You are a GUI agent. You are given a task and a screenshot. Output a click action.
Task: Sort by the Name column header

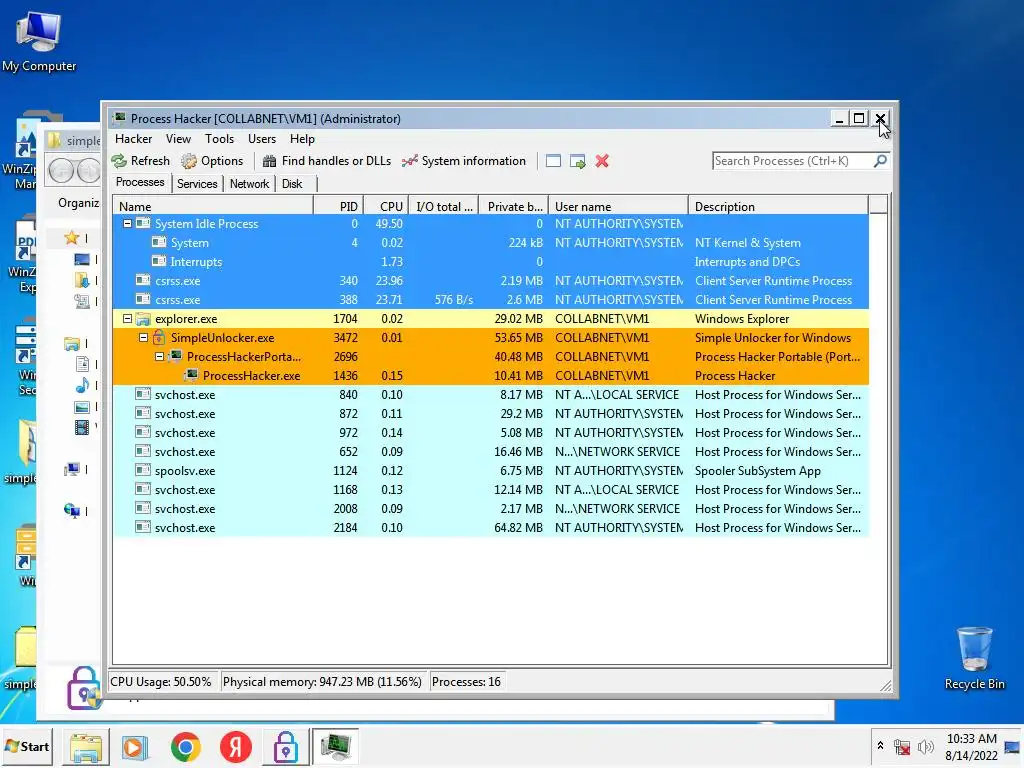pyautogui.click(x=214, y=206)
